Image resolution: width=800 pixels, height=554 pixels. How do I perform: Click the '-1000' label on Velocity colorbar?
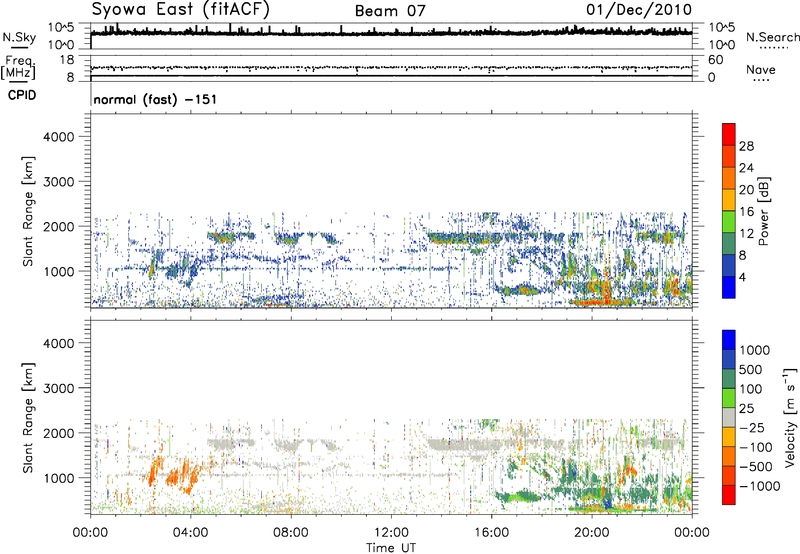(759, 486)
